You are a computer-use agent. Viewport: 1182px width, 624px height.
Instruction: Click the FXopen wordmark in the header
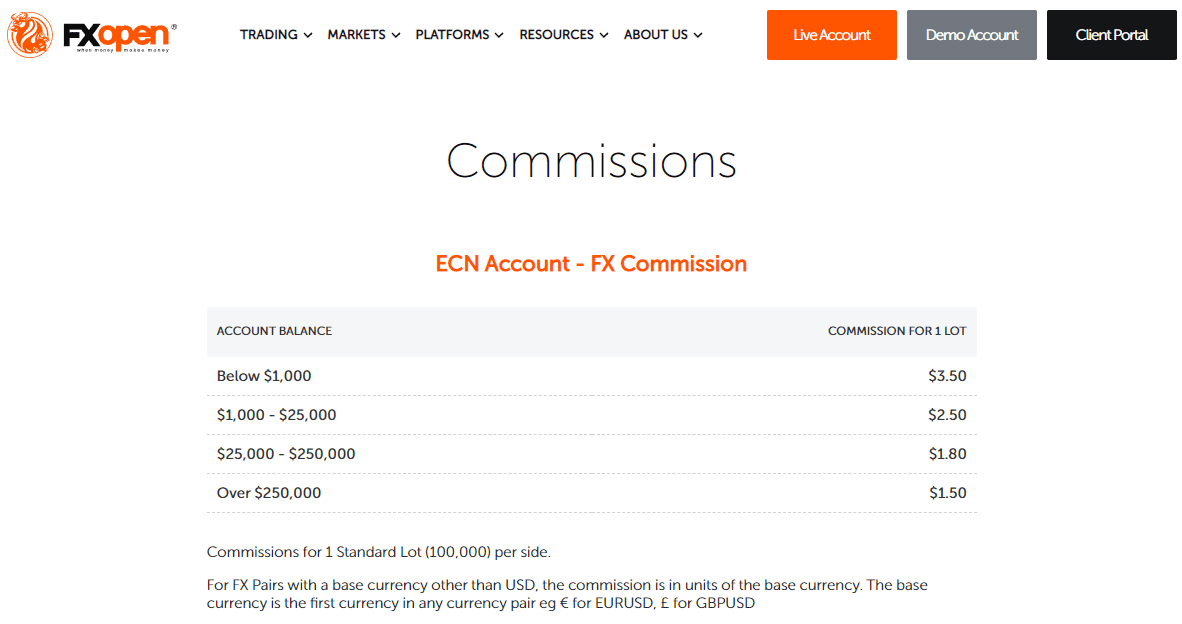(x=115, y=33)
